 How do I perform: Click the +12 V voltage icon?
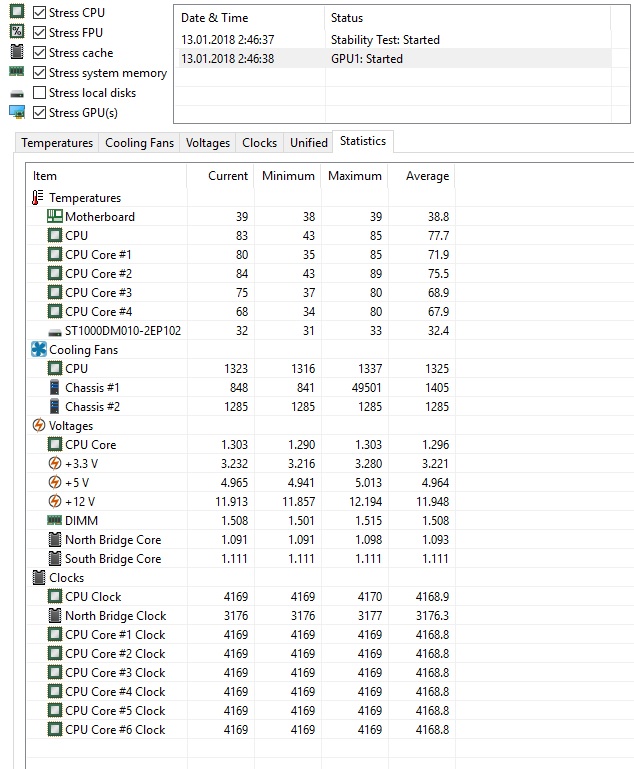tap(55, 502)
